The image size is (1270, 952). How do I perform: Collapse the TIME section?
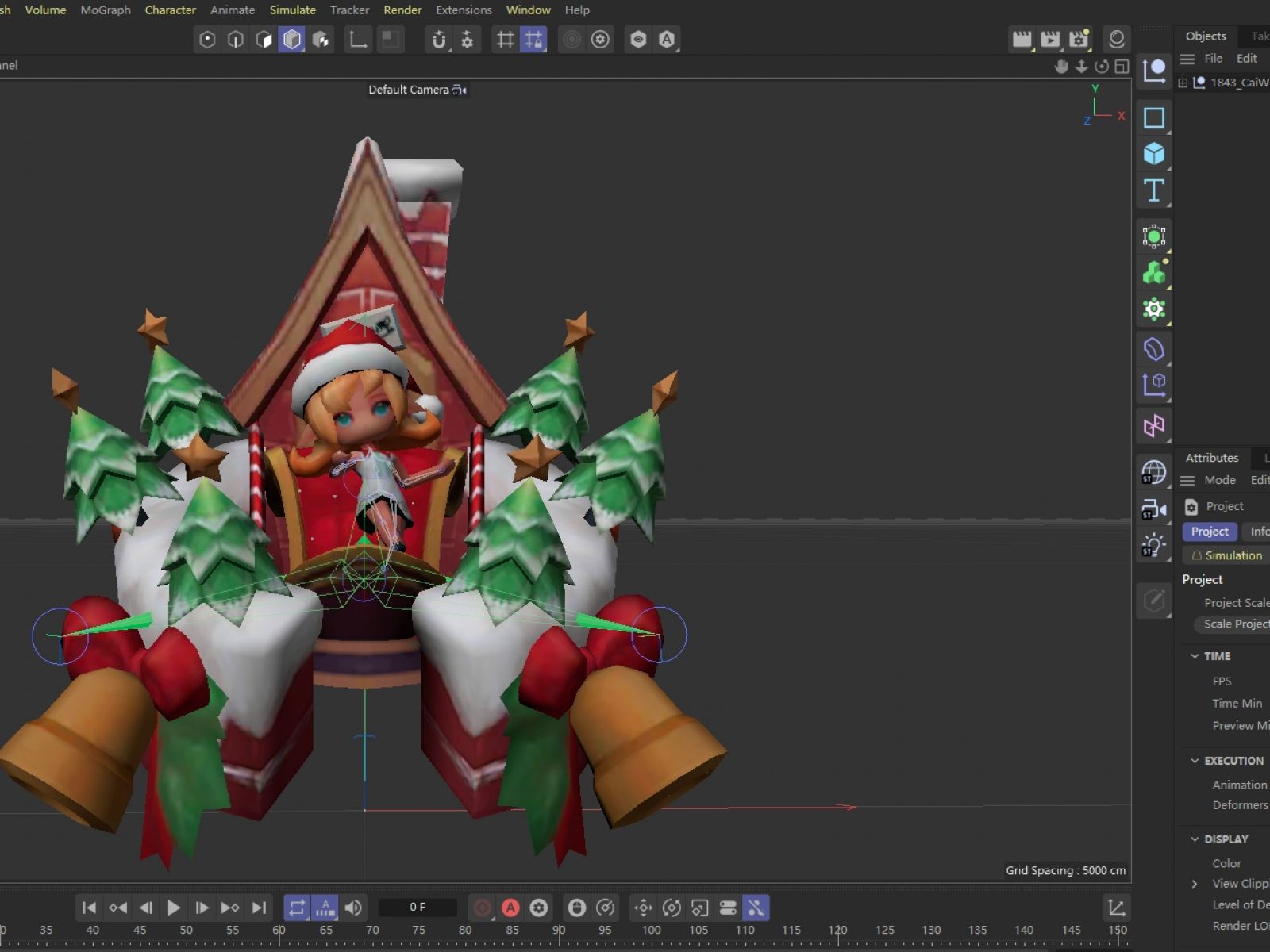[1195, 656]
